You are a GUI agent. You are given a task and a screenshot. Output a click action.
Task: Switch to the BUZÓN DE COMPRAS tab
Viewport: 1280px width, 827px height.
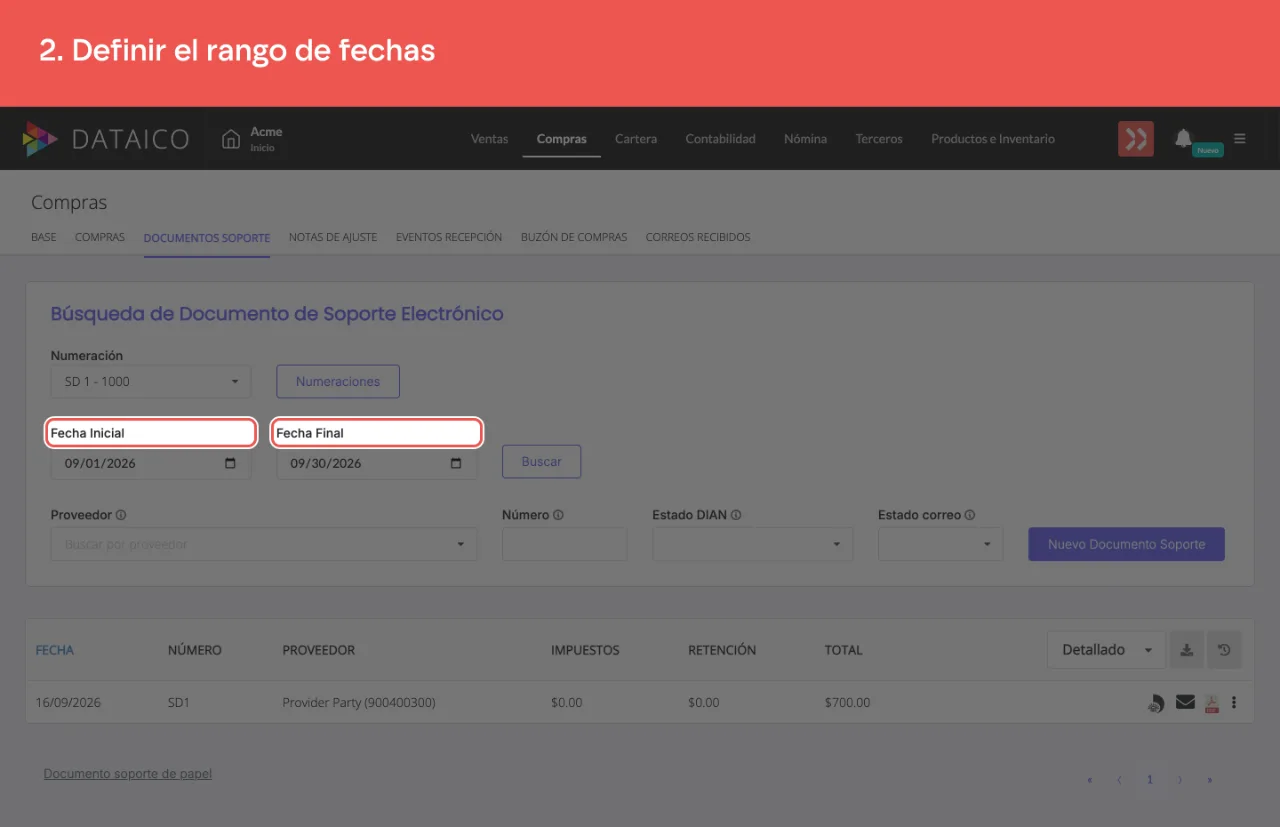pyautogui.click(x=574, y=237)
